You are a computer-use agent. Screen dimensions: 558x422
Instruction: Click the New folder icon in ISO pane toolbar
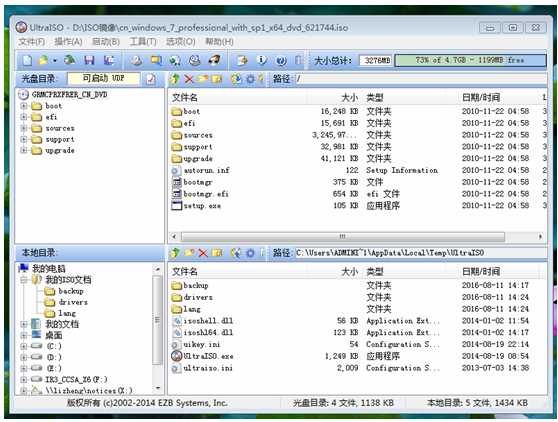coord(202,79)
